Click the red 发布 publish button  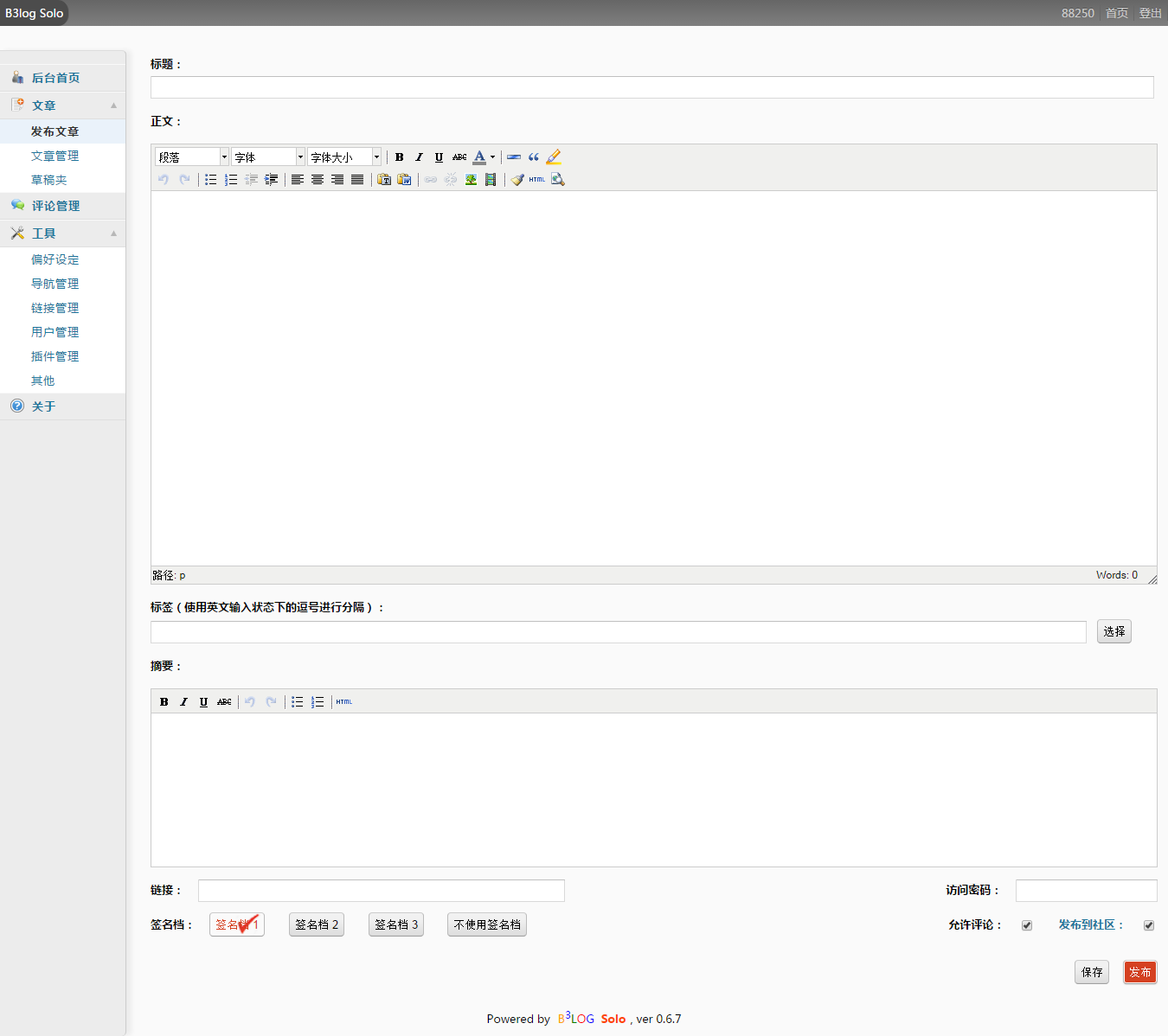1139,972
